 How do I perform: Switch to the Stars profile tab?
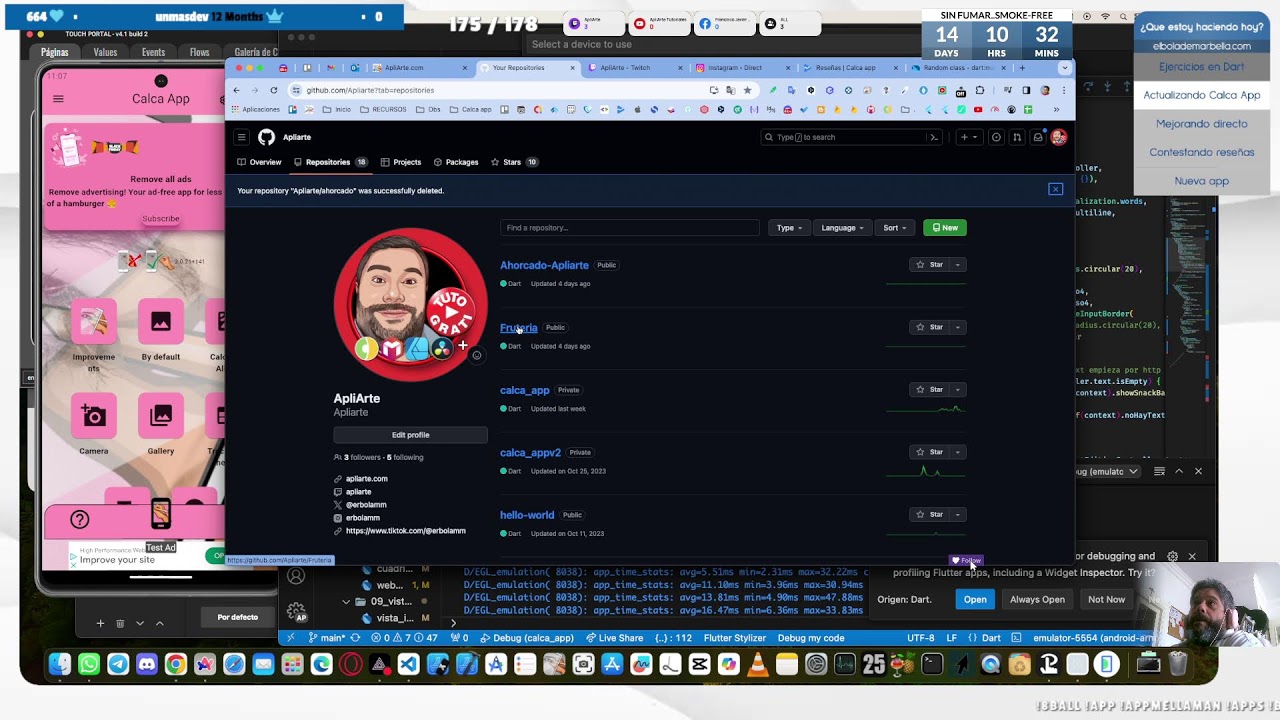[513, 162]
